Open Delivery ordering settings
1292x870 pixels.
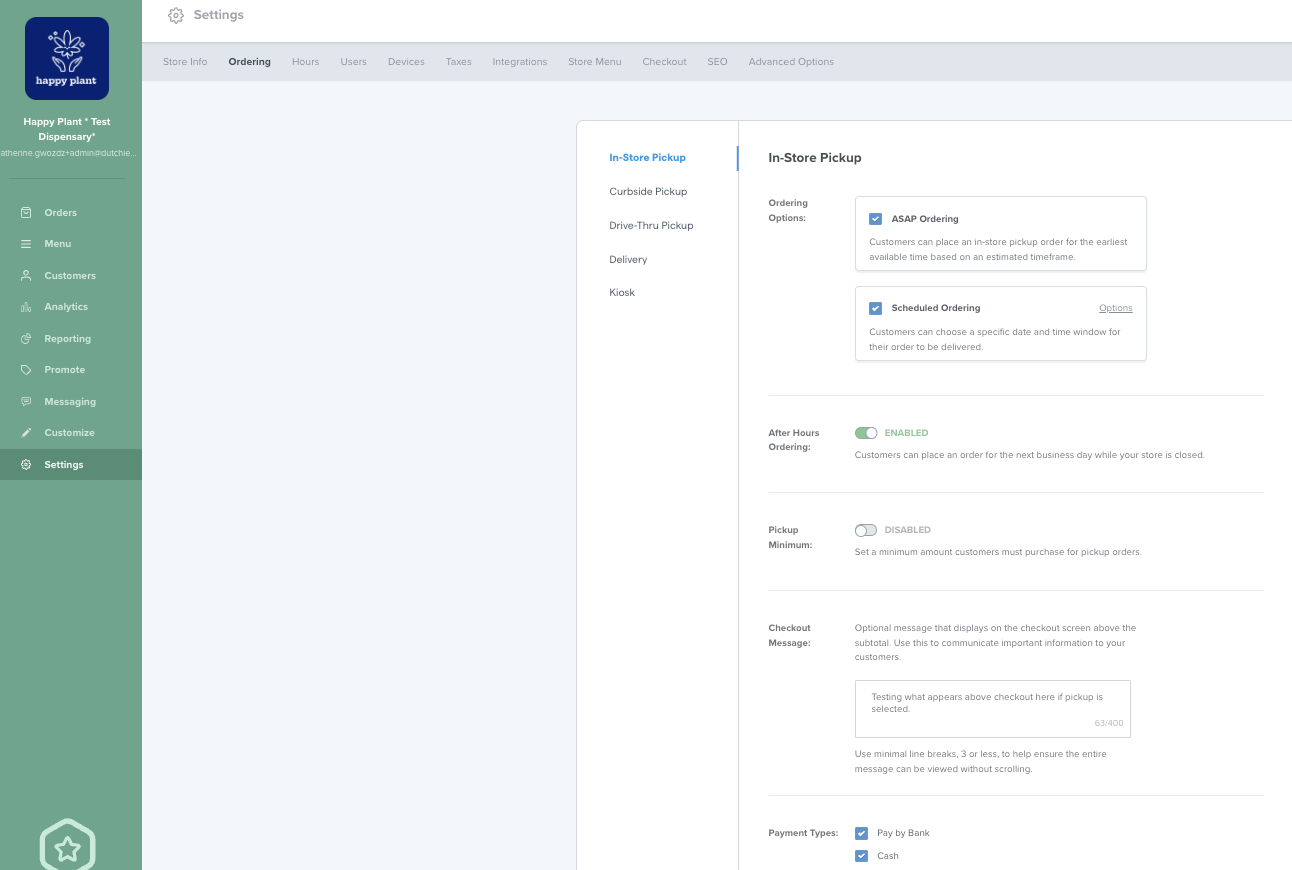coord(628,260)
